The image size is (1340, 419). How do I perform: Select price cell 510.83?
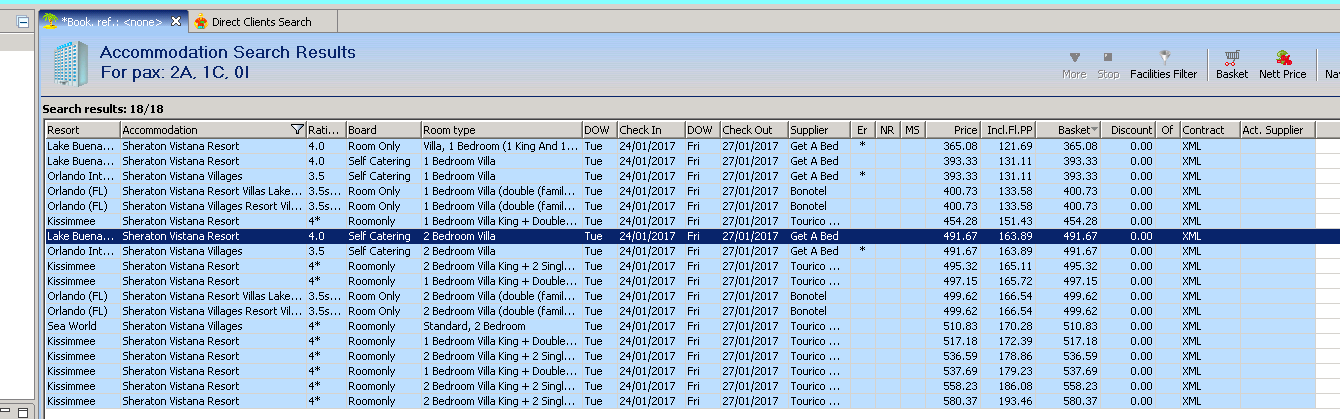tap(953, 326)
